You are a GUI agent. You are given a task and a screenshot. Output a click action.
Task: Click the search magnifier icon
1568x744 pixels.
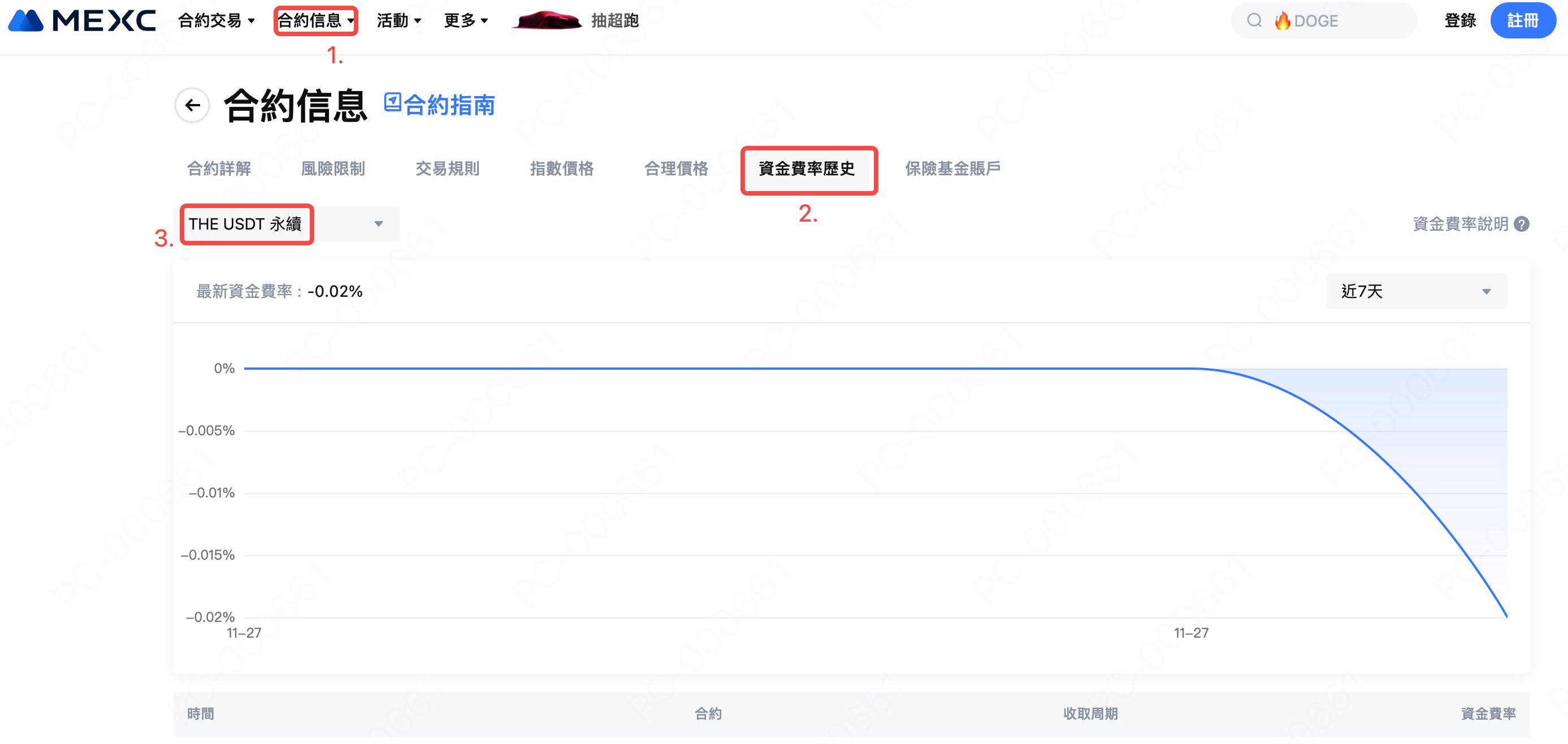click(x=1254, y=21)
